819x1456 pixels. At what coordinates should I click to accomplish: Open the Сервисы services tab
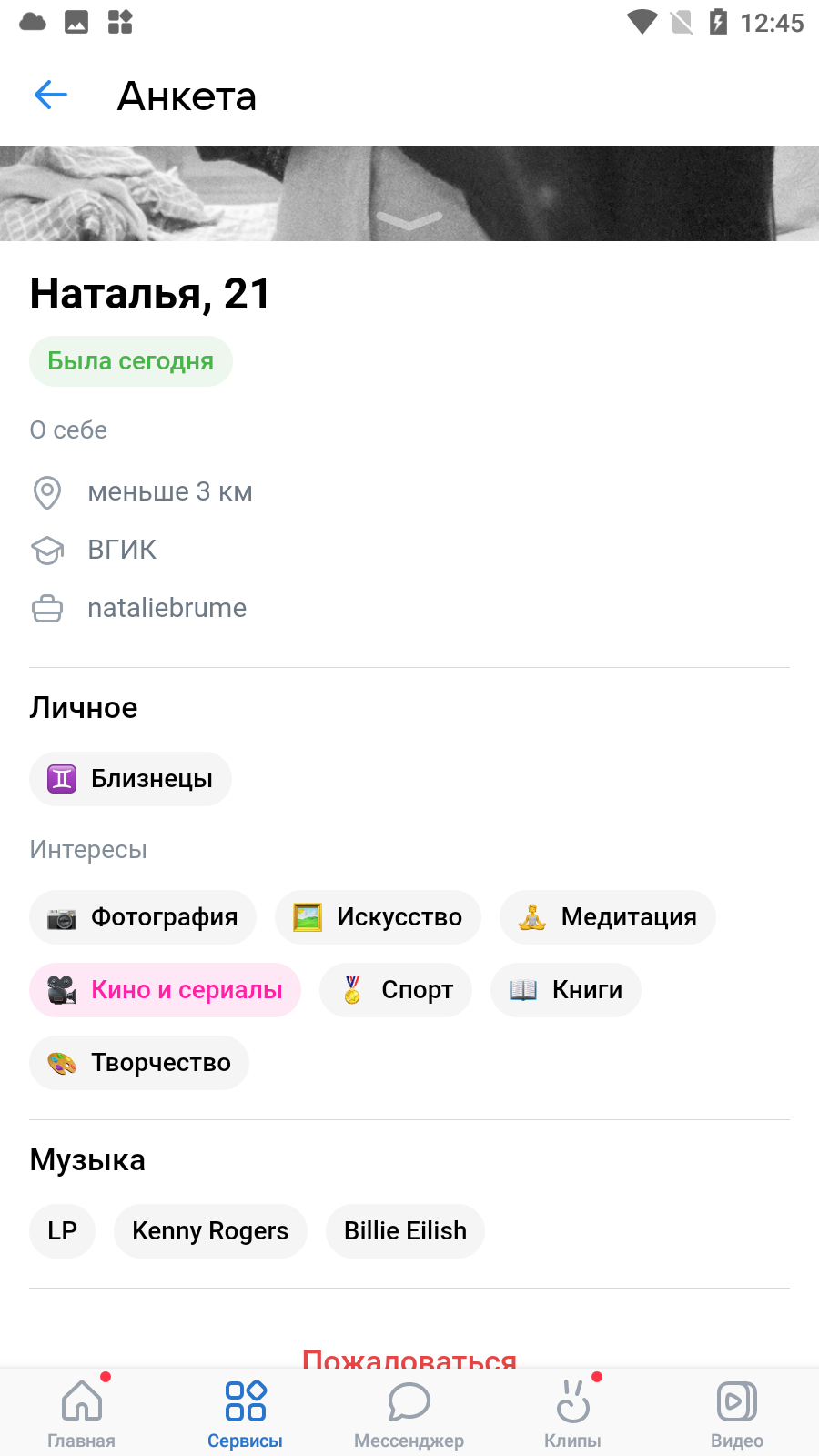(246, 1412)
